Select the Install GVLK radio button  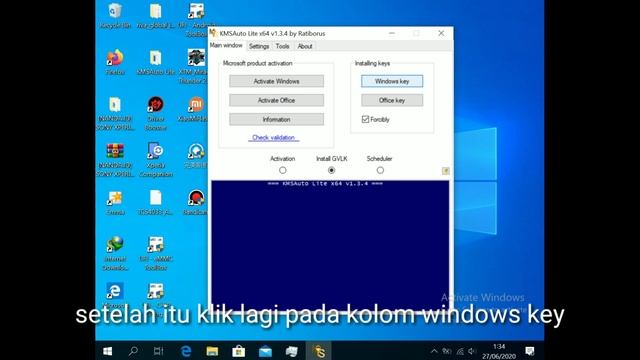331,170
